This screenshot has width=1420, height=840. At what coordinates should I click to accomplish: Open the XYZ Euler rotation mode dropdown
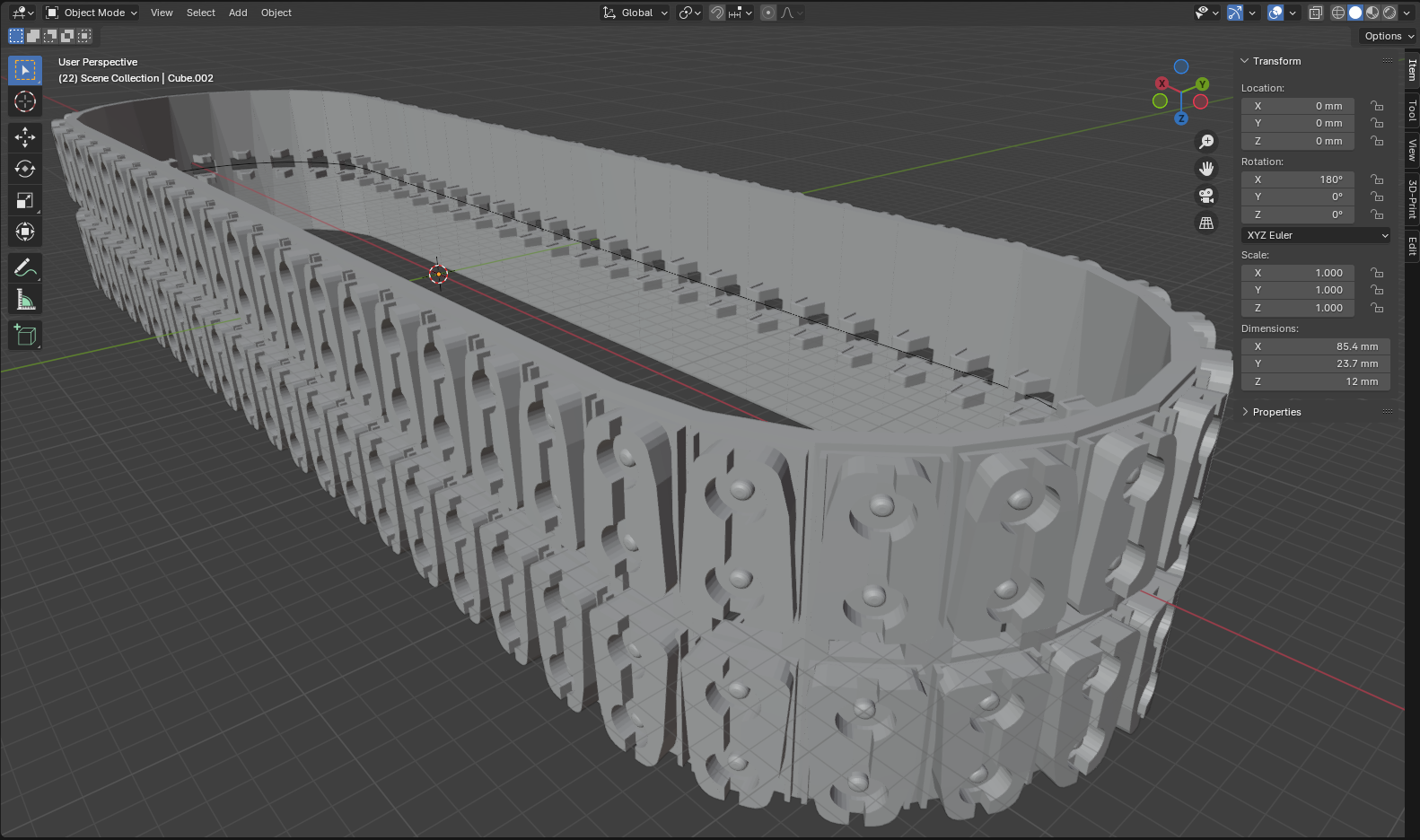pos(1316,235)
